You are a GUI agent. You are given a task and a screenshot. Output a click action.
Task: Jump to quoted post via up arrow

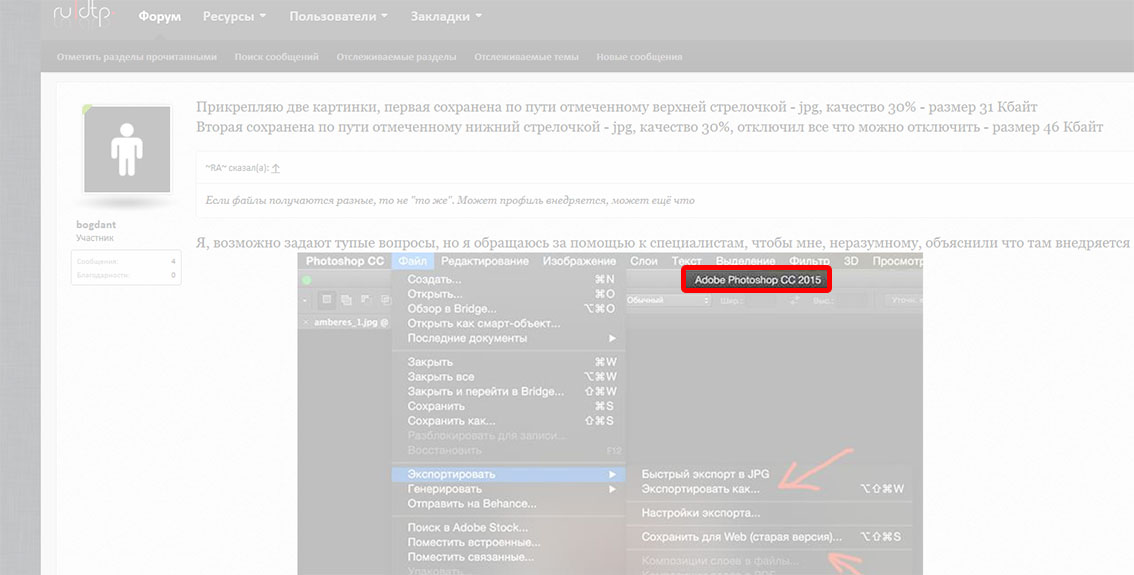tap(276, 168)
